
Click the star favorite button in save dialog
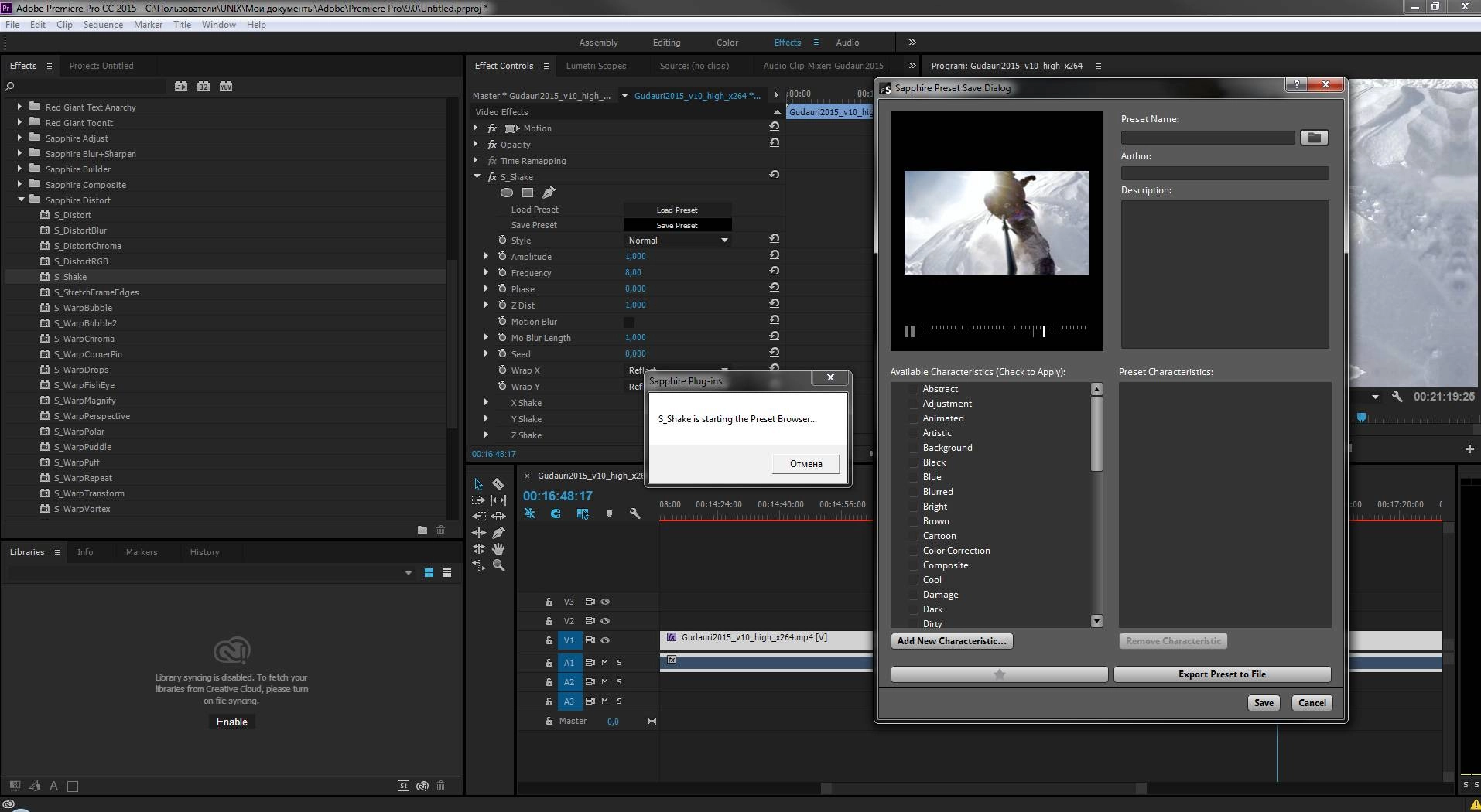point(999,674)
